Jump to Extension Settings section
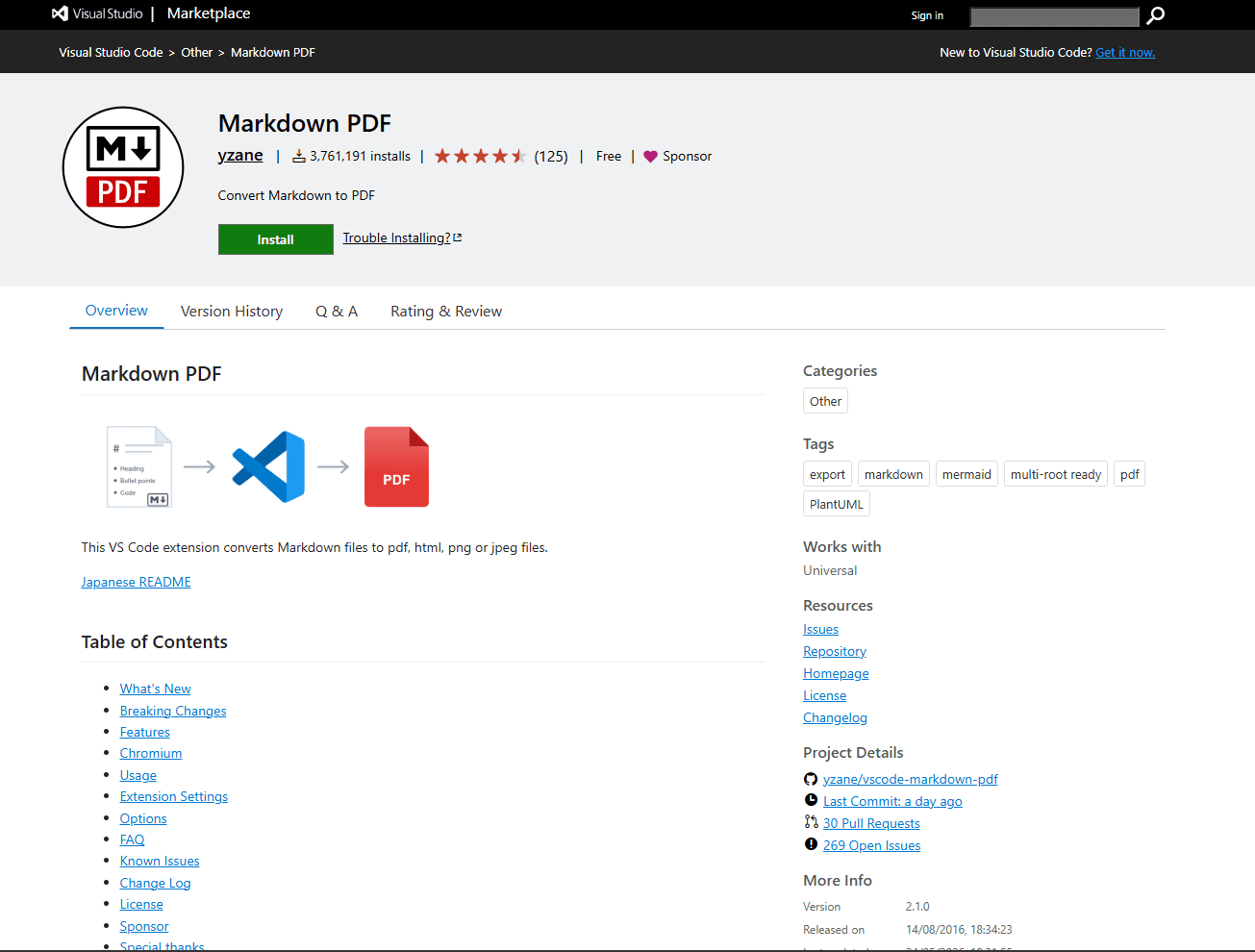This screenshot has width=1255, height=952. (x=174, y=796)
